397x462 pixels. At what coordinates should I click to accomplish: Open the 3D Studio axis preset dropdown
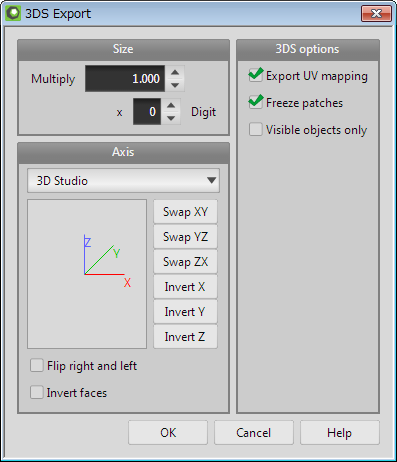(123, 180)
